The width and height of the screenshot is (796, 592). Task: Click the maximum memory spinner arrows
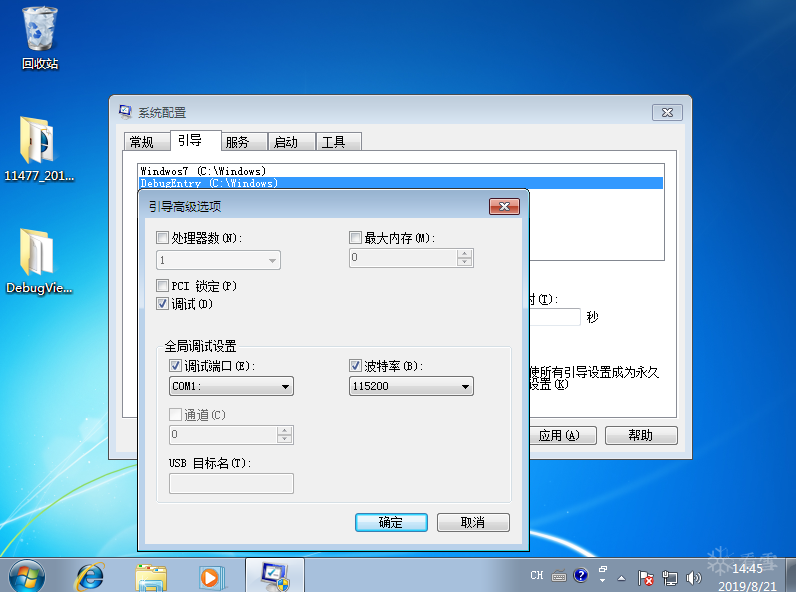pos(465,257)
